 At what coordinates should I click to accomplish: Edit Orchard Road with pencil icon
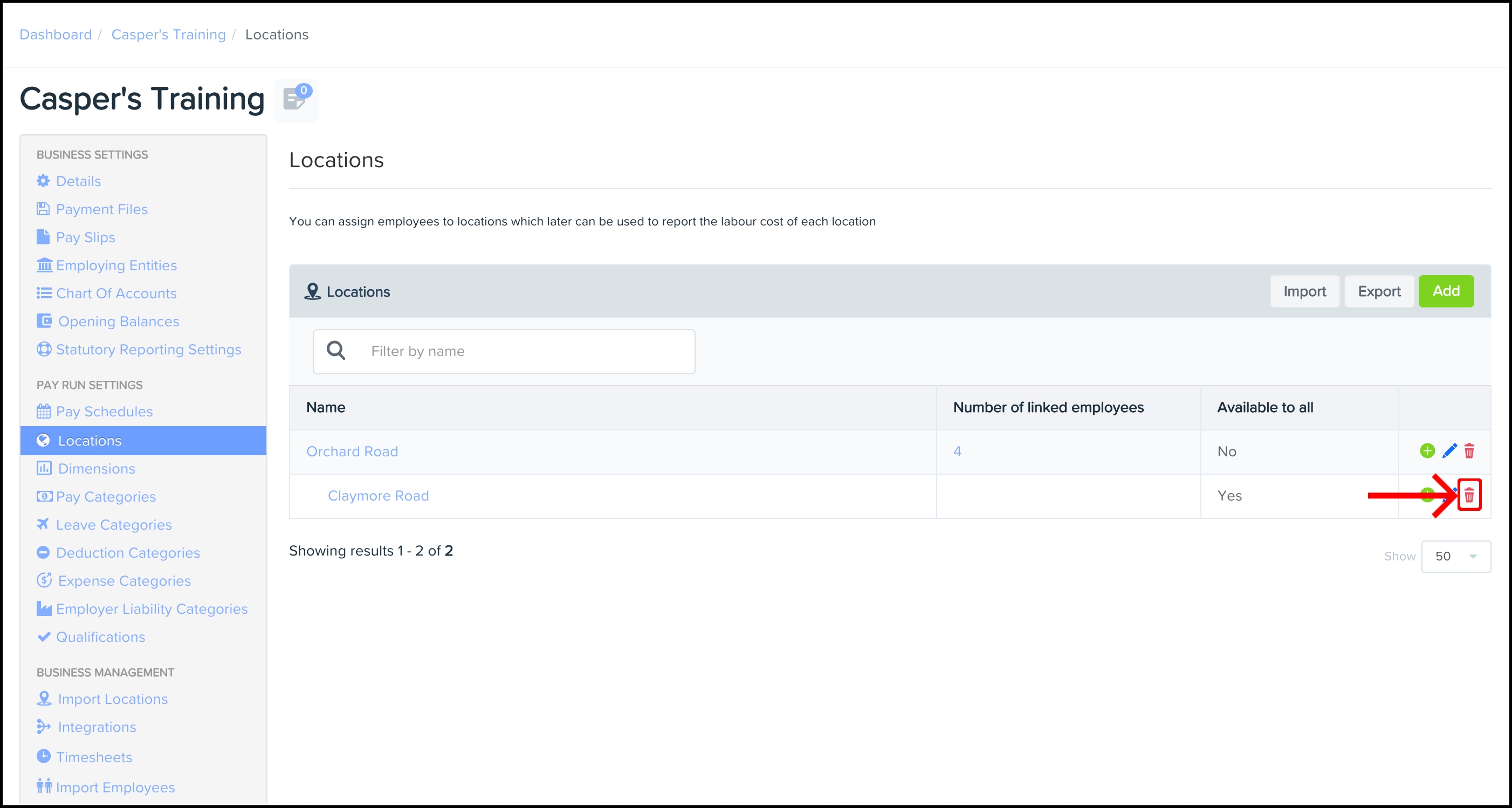click(1449, 451)
